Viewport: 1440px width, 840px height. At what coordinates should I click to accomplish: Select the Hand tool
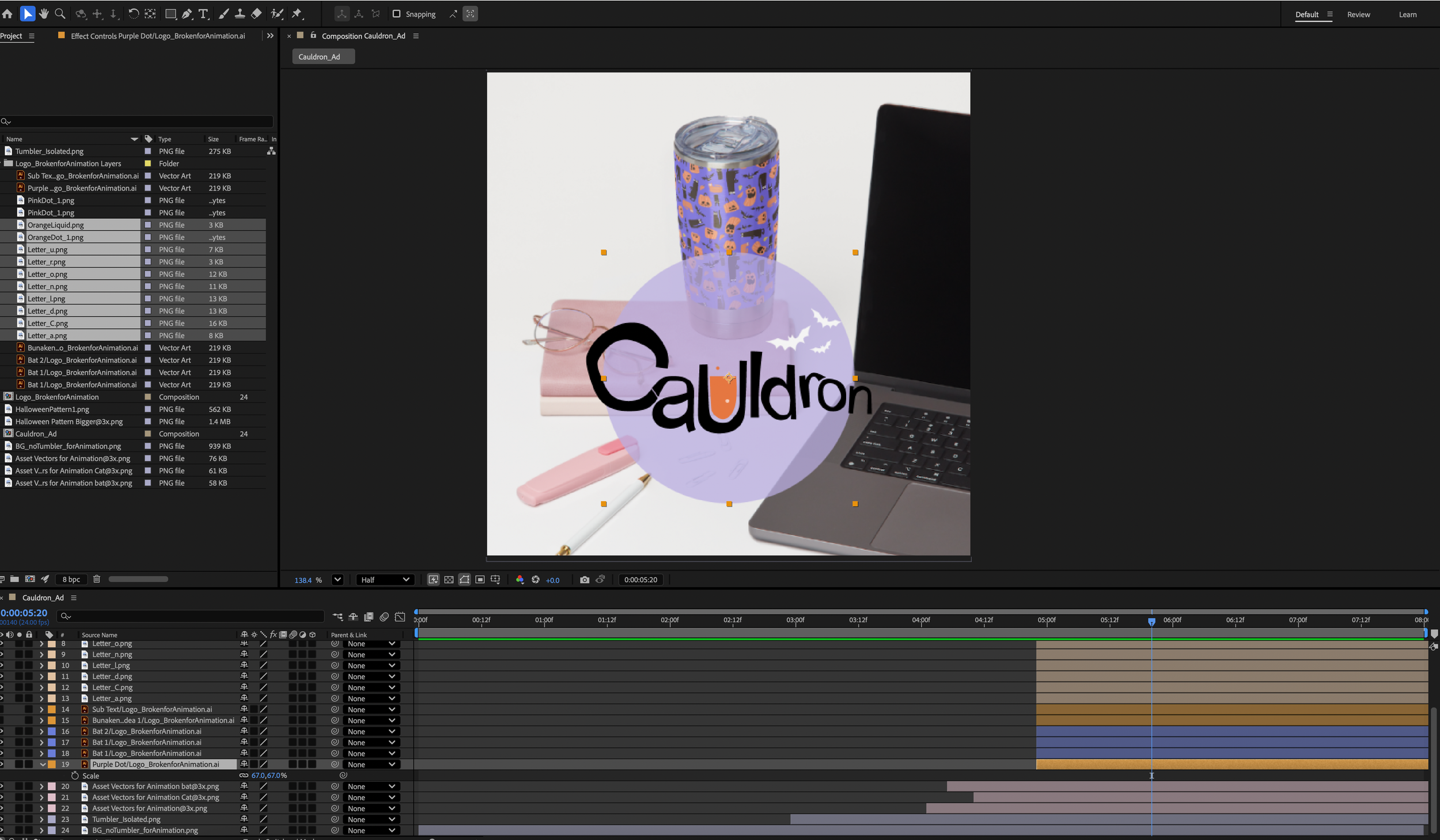[x=44, y=14]
